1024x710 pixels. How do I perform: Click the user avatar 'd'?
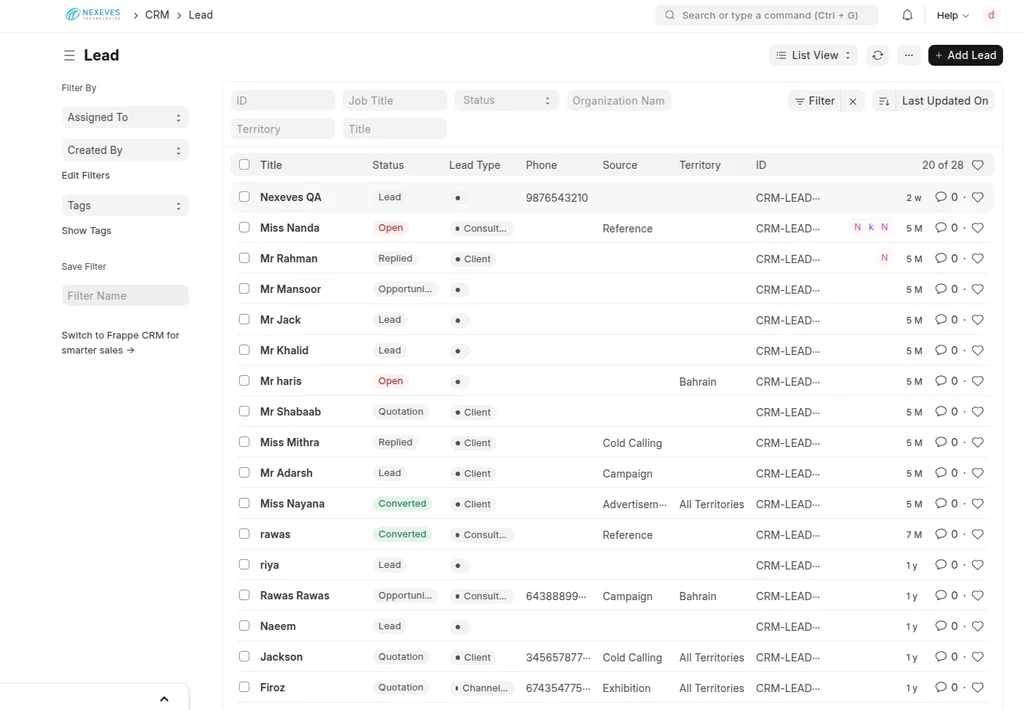pyautogui.click(x=991, y=15)
